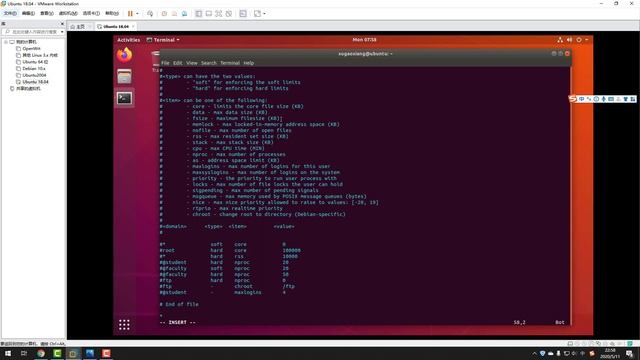Click send Ctrl+Alt+Del toolbar icon
This screenshot has width=640, height=360.
coord(150,13)
